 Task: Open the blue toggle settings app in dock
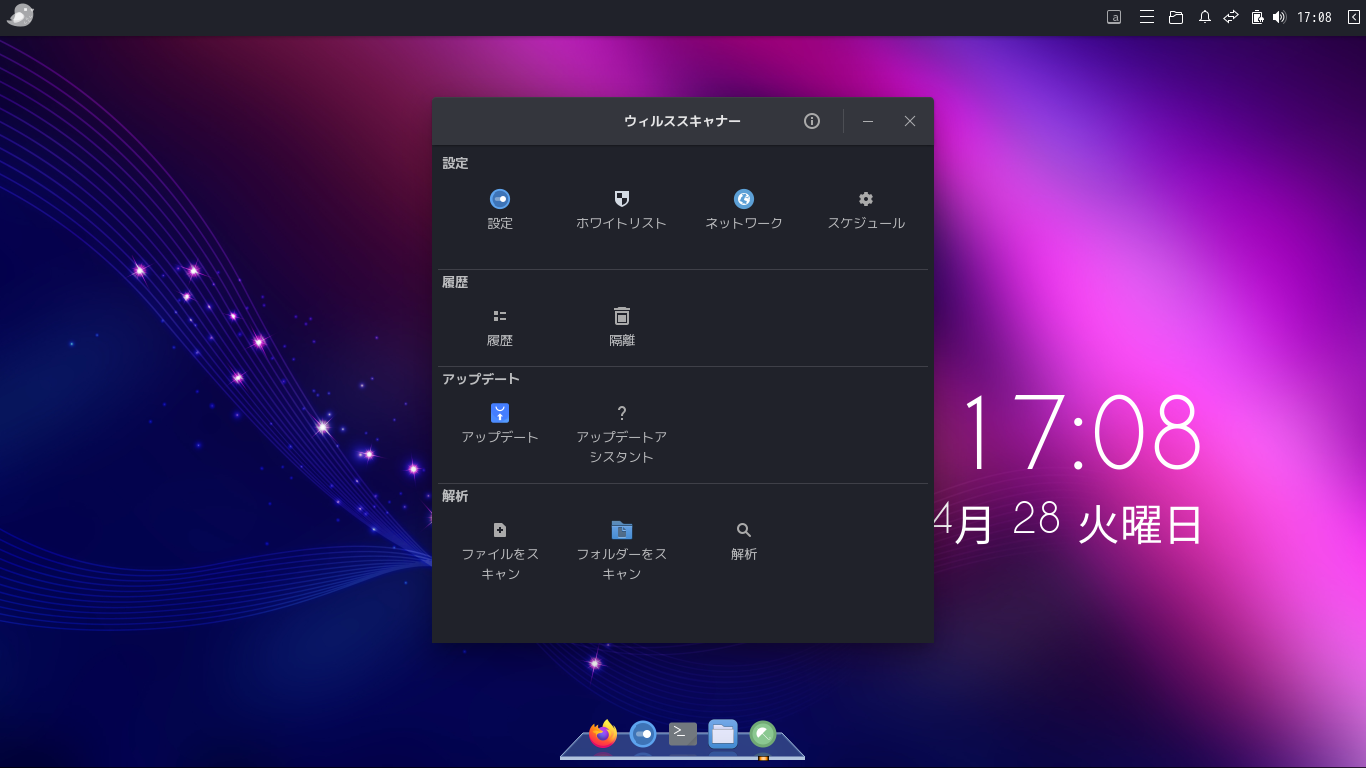coord(643,734)
